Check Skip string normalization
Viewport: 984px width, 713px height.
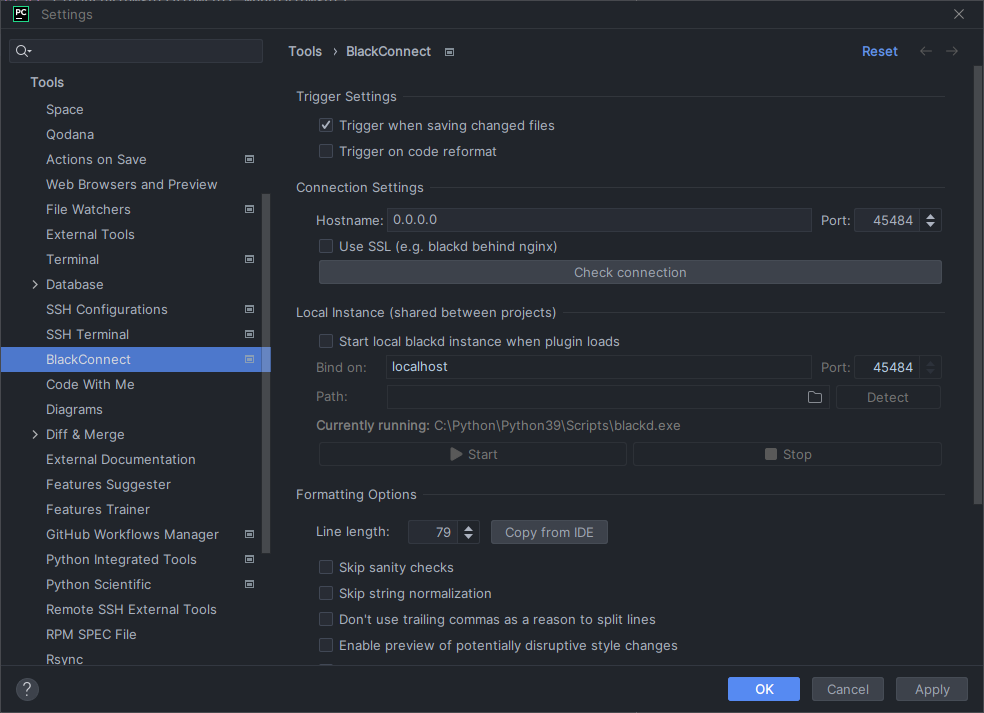click(326, 593)
